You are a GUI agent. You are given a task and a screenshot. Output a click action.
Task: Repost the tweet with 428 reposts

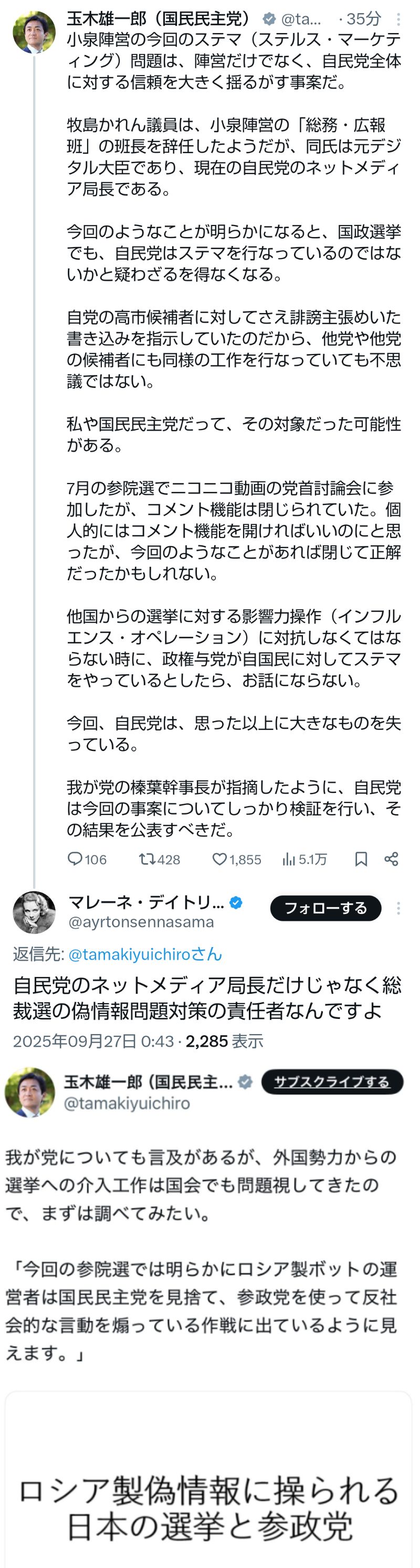146,858
